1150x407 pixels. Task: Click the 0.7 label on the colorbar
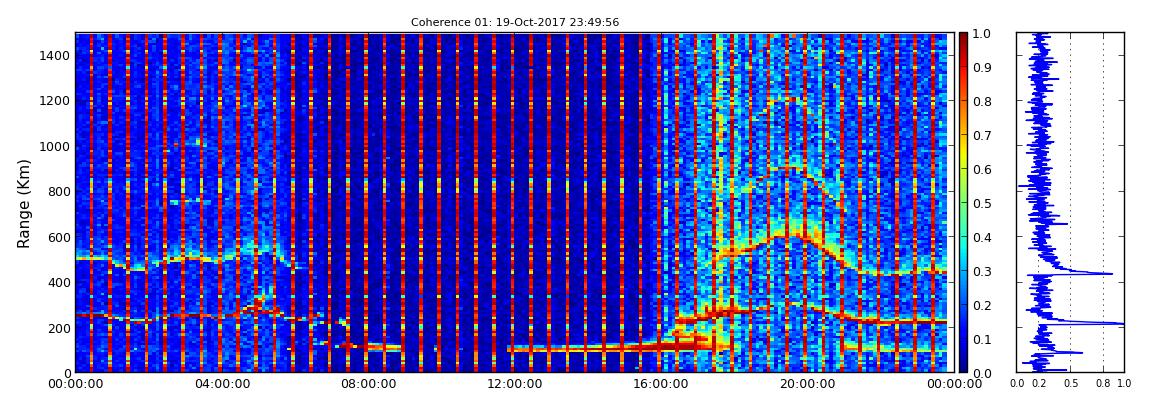(x=981, y=136)
